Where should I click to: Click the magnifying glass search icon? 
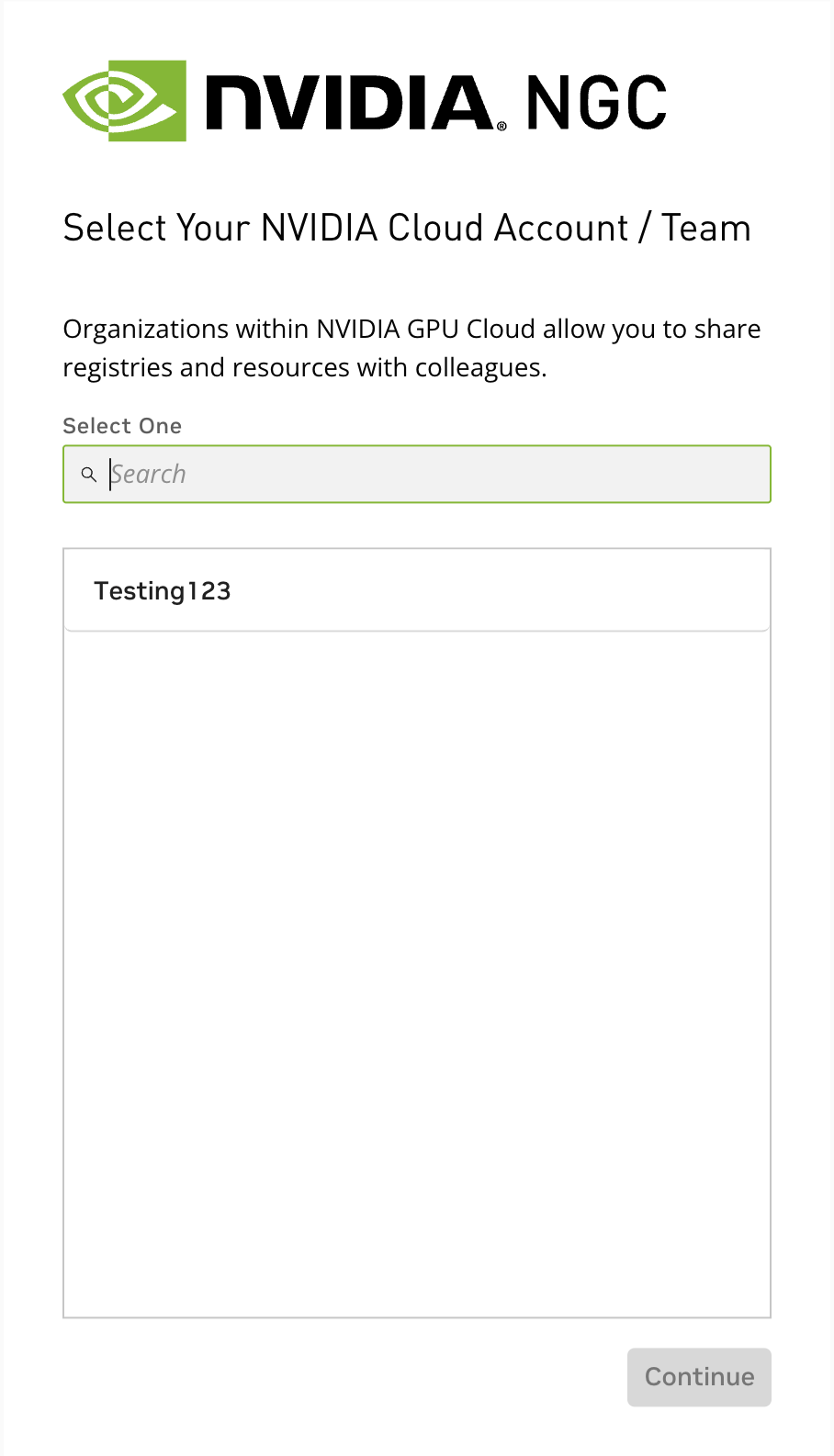pyautogui.click(x=89, y=475)
